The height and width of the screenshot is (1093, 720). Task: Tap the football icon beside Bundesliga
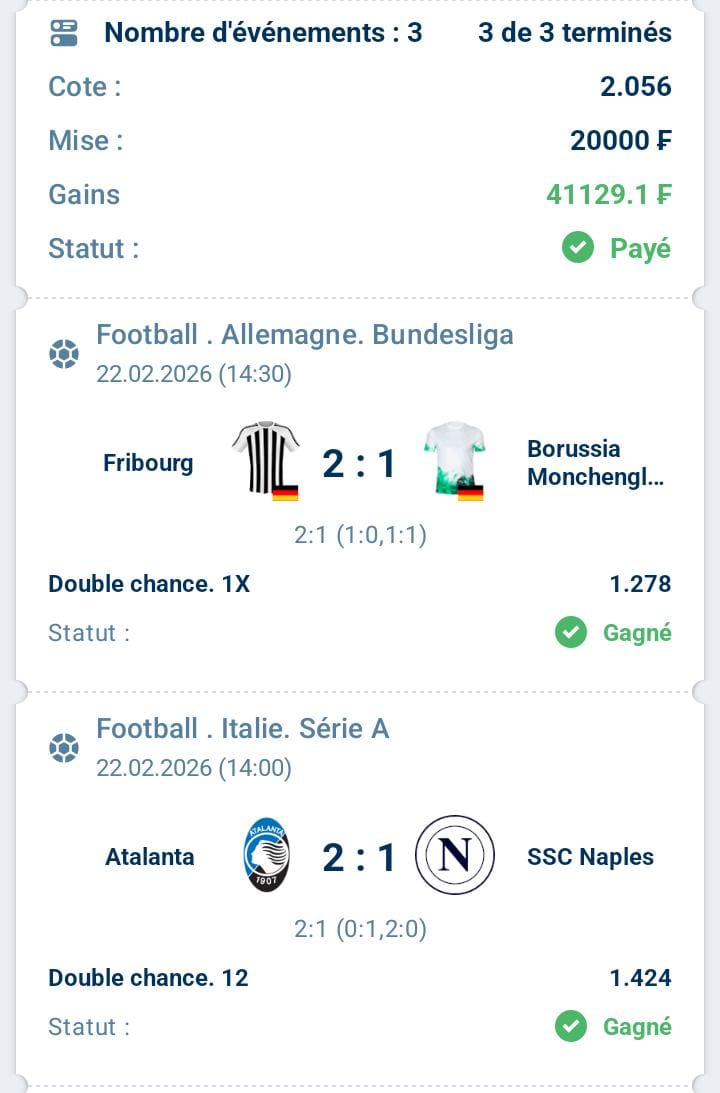pos(64,354)
